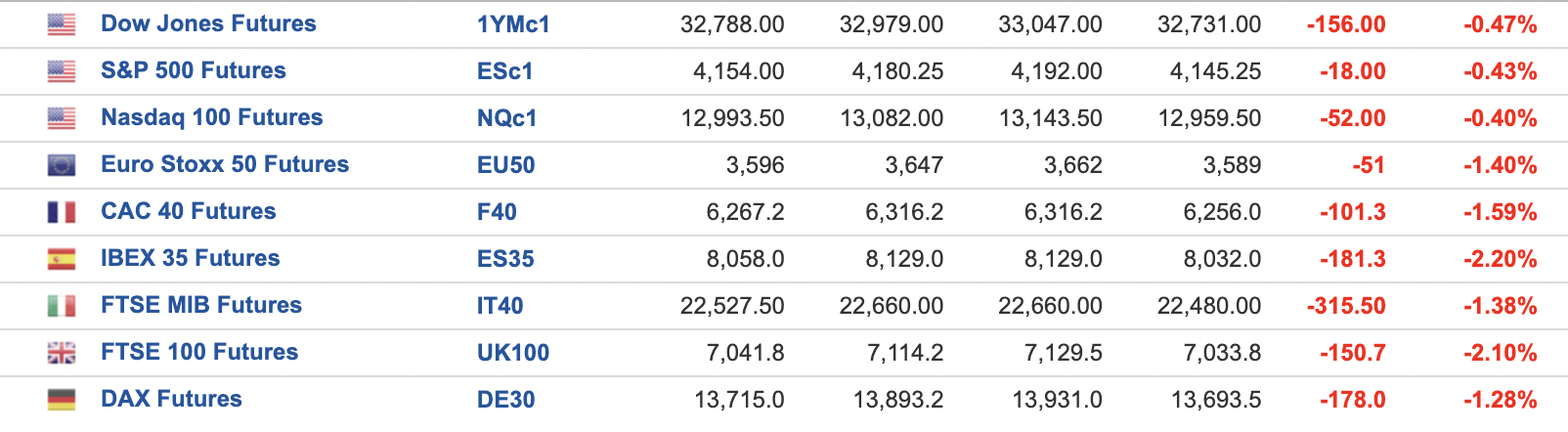Image resolution: width=1568 pixels, height=432 pixels.
Task: Open the Euro Stoxx 50 Futures link
Action: click(225, 164)
